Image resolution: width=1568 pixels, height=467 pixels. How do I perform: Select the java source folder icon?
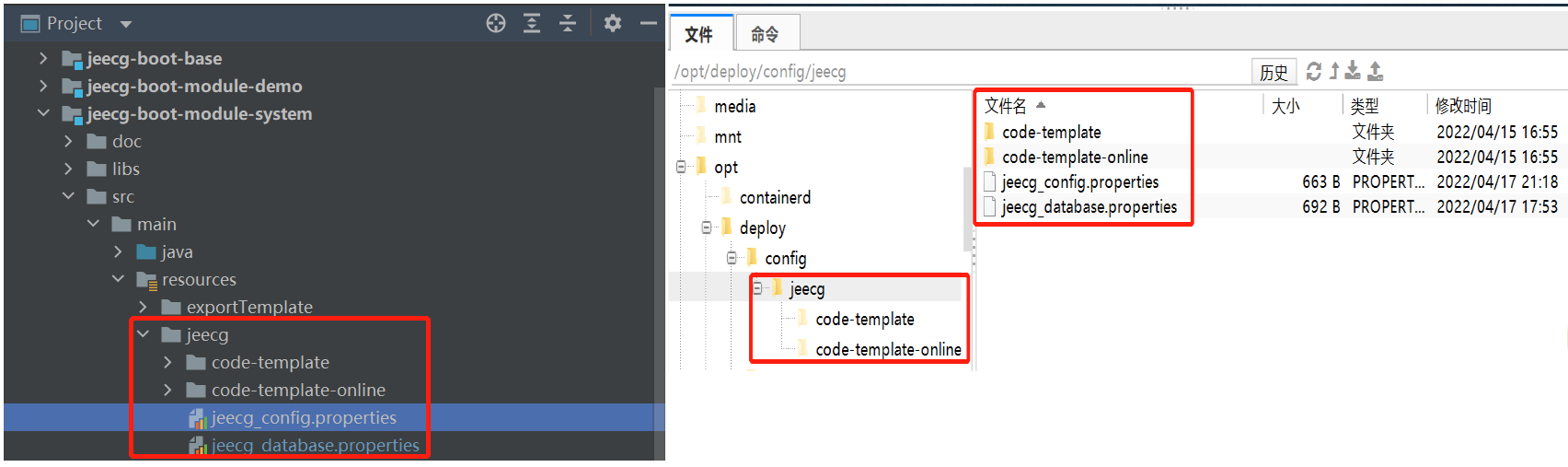pos(145,251)
